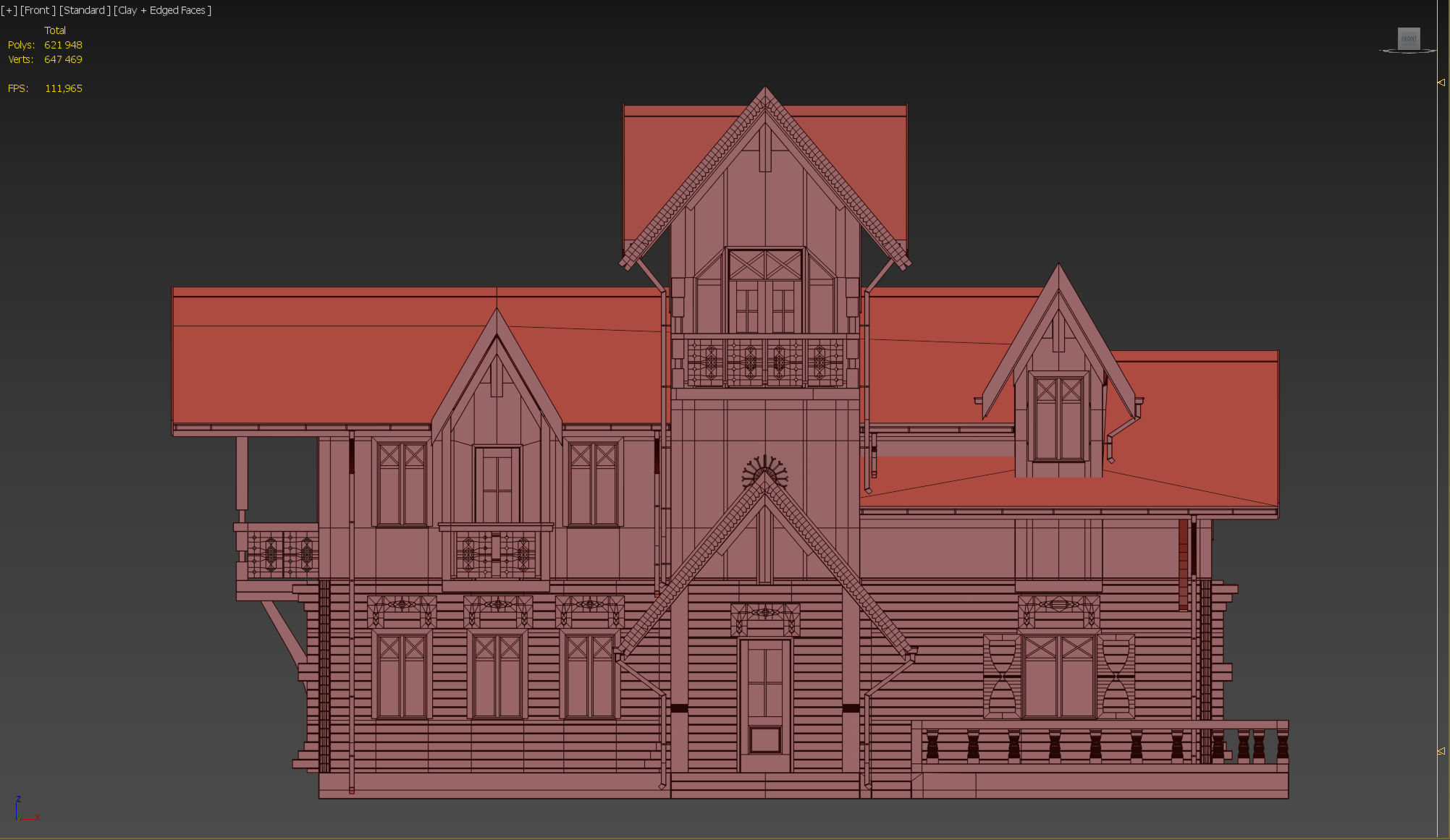Open the [+] viewport general menu
Image resolution: width=1450 pixels, height=840 pixels.
(9, 10)
